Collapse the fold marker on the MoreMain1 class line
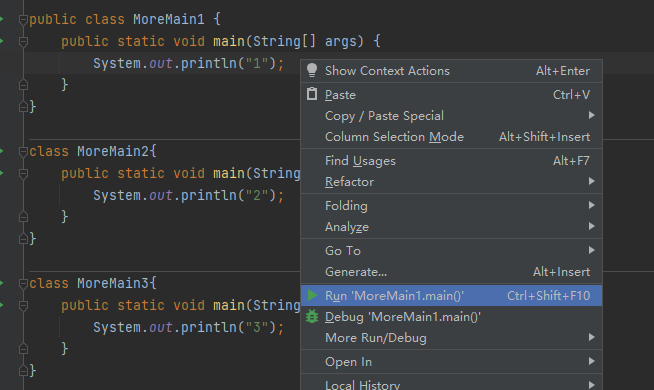The image size is (654, 390). point(23,20)
